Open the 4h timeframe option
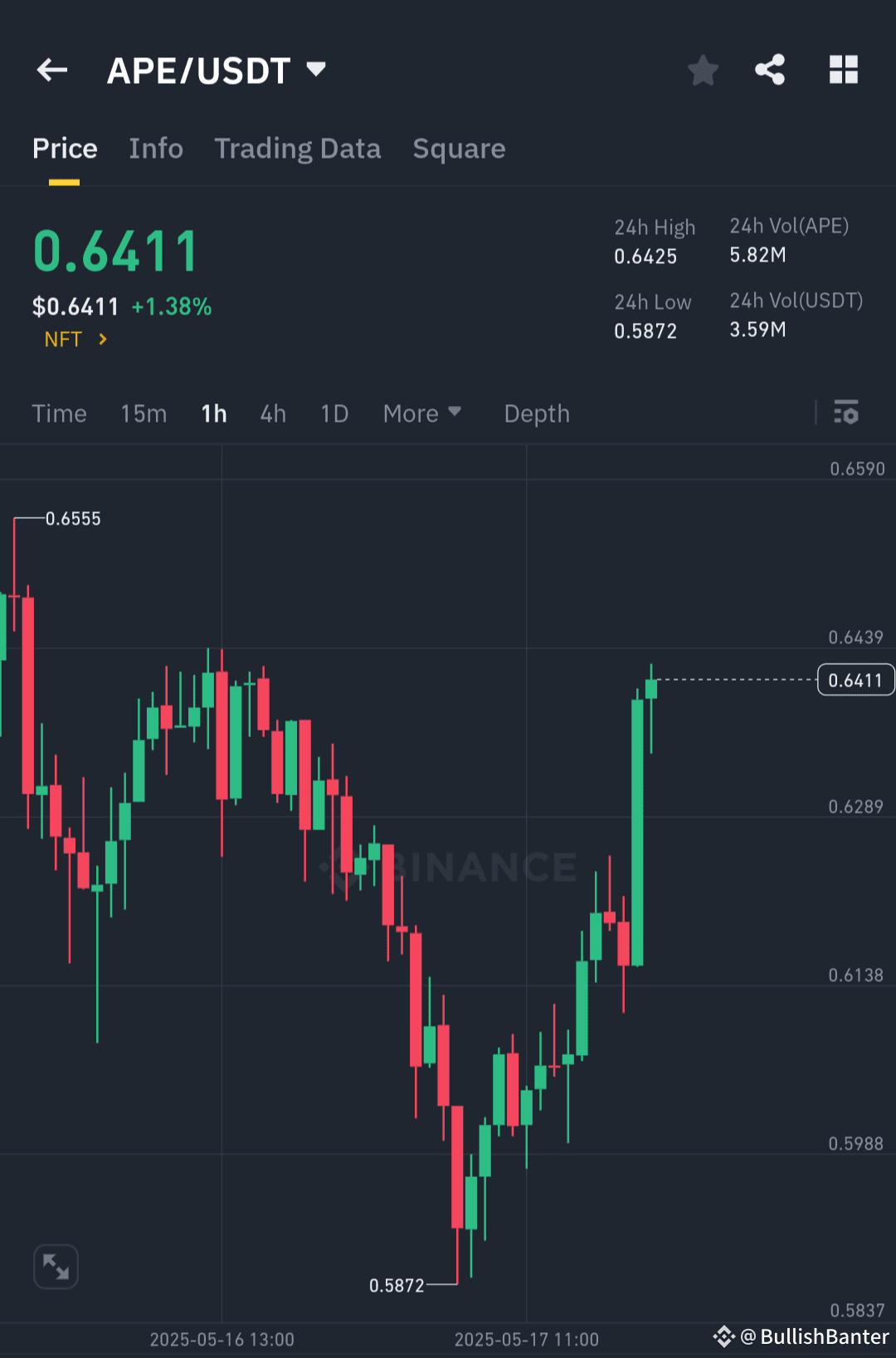This screenshot has height=1358, width=896. click(272, 413)
